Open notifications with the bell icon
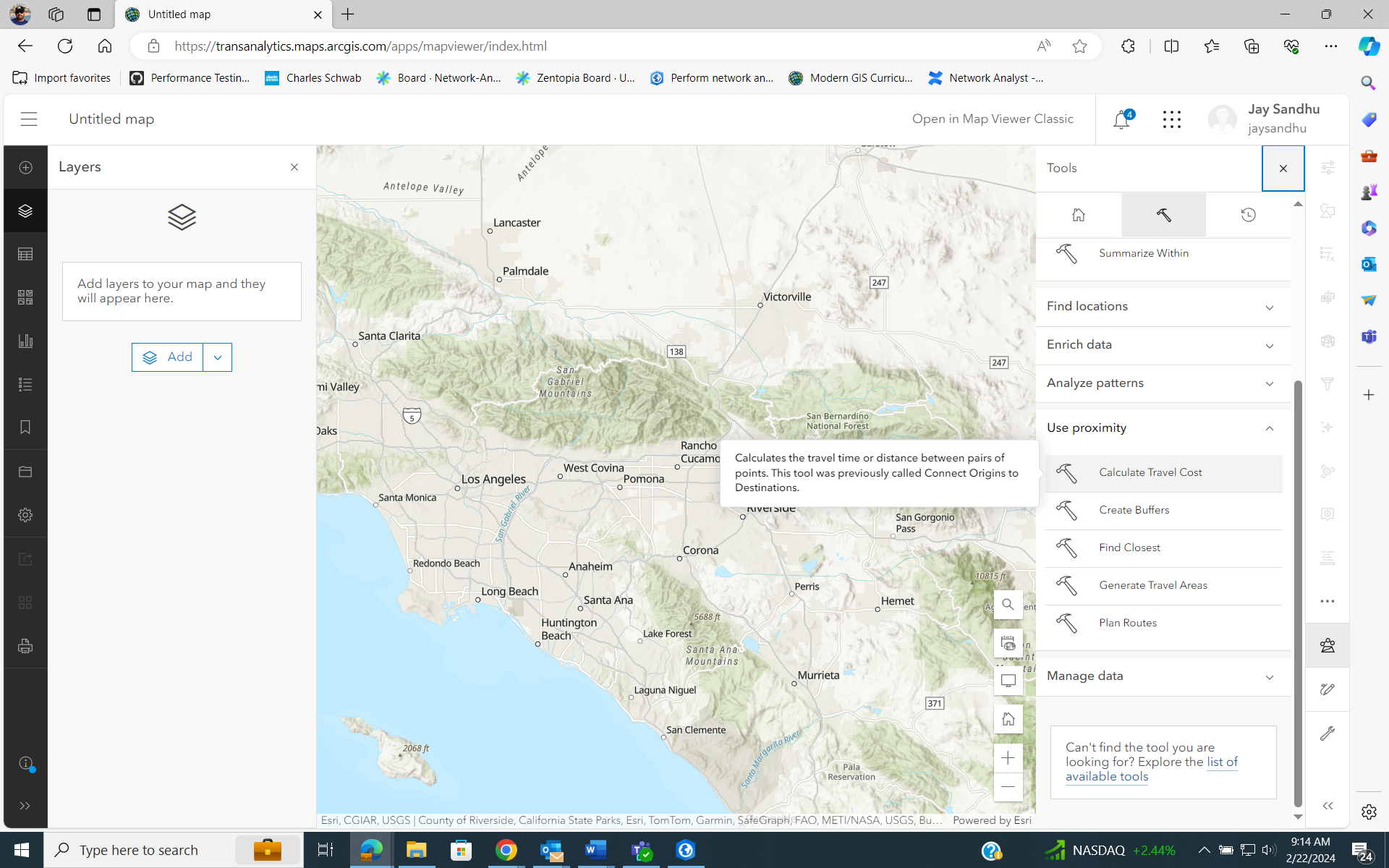Viewport: 1389px width, 868px height. click(x=1121, y=120)
